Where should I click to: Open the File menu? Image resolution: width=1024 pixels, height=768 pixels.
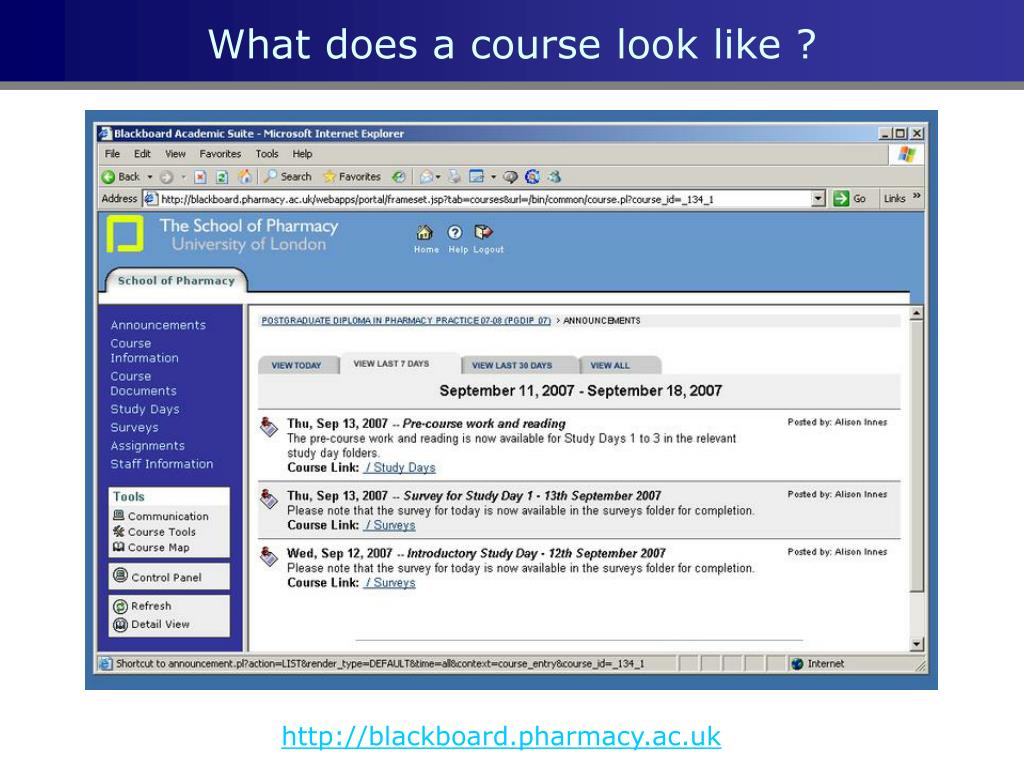coord(112,154)
